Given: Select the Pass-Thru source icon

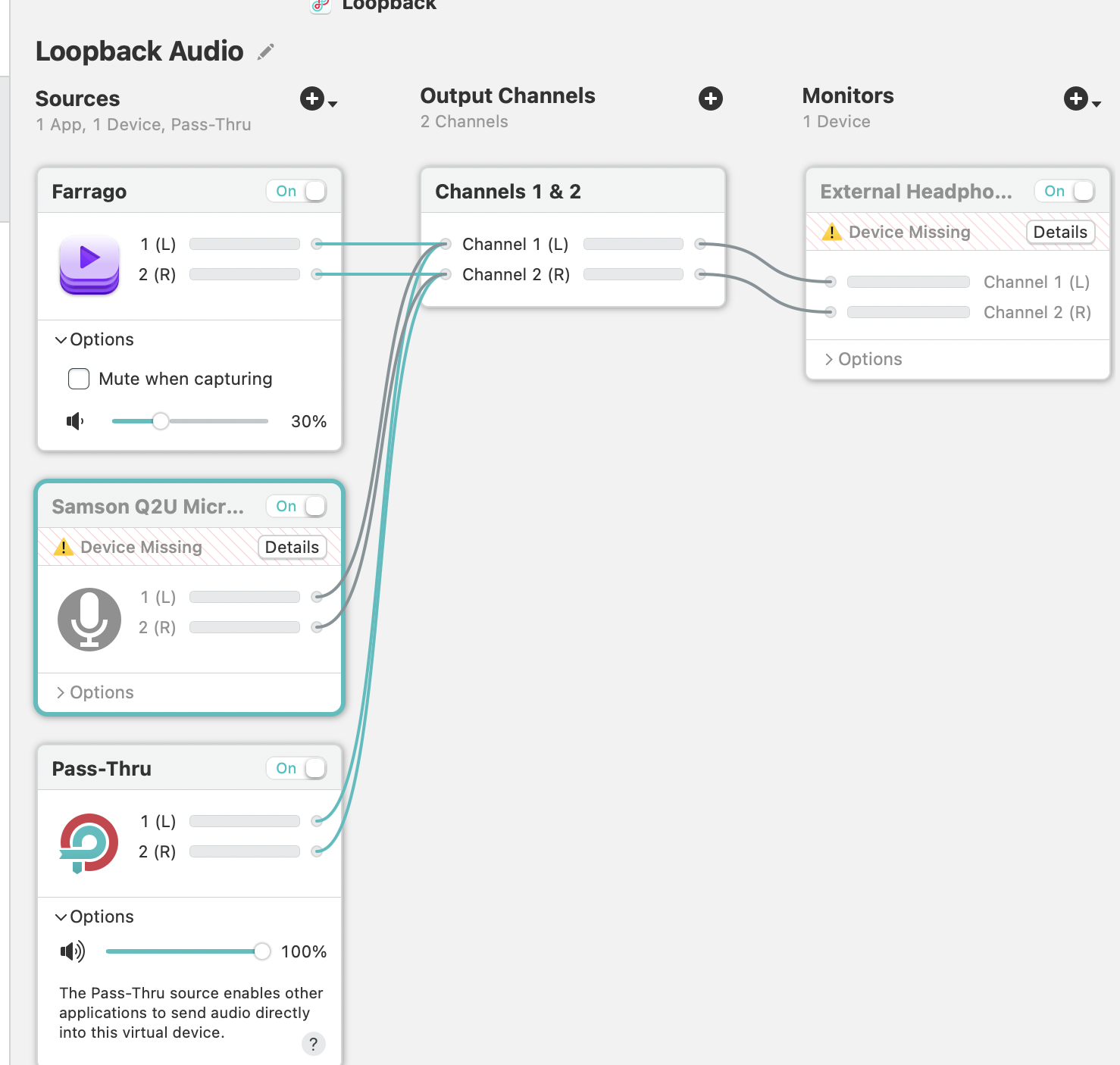Looking at the screenshot, I should click(89, 843).
